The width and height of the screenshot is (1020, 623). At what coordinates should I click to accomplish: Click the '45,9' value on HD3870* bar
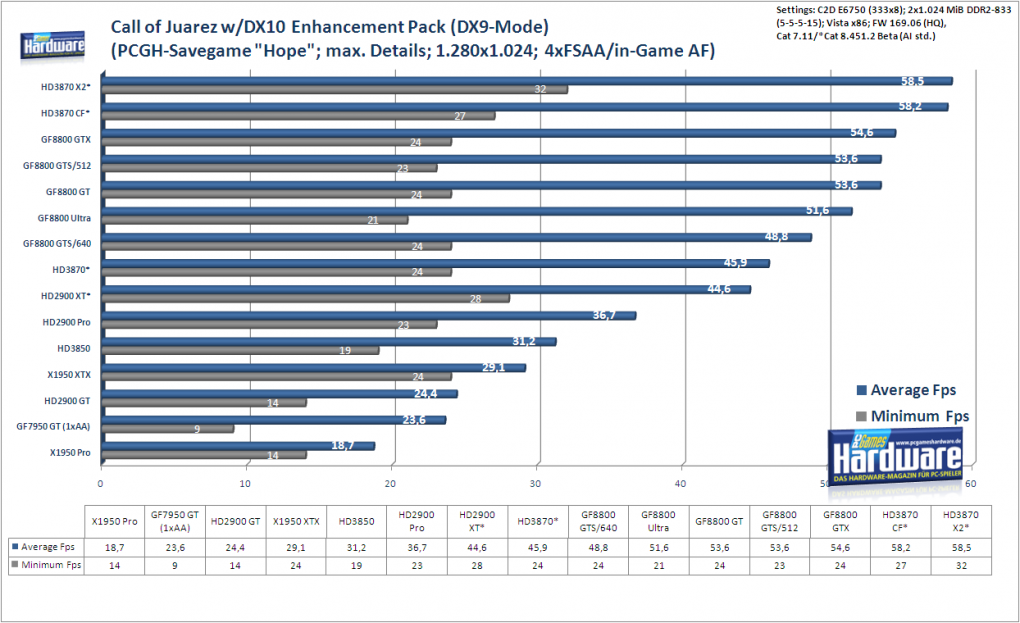click(736, 263)
